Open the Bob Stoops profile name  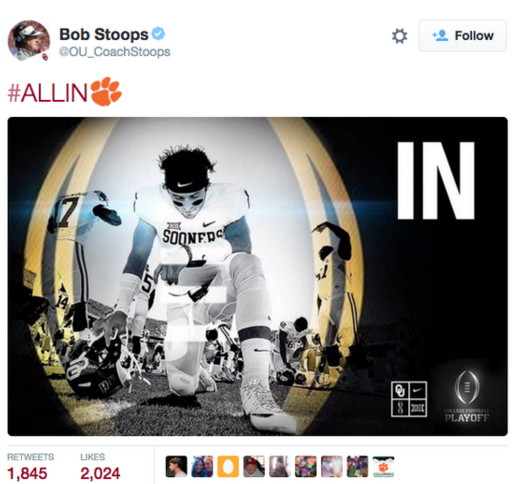click(104, 34)
